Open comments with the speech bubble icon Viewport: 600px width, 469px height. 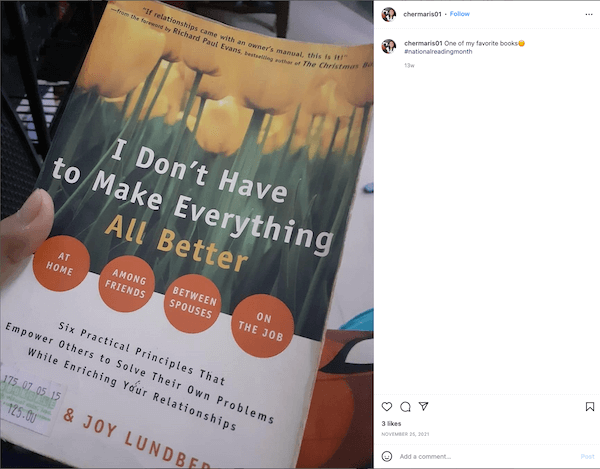(405, 406)
